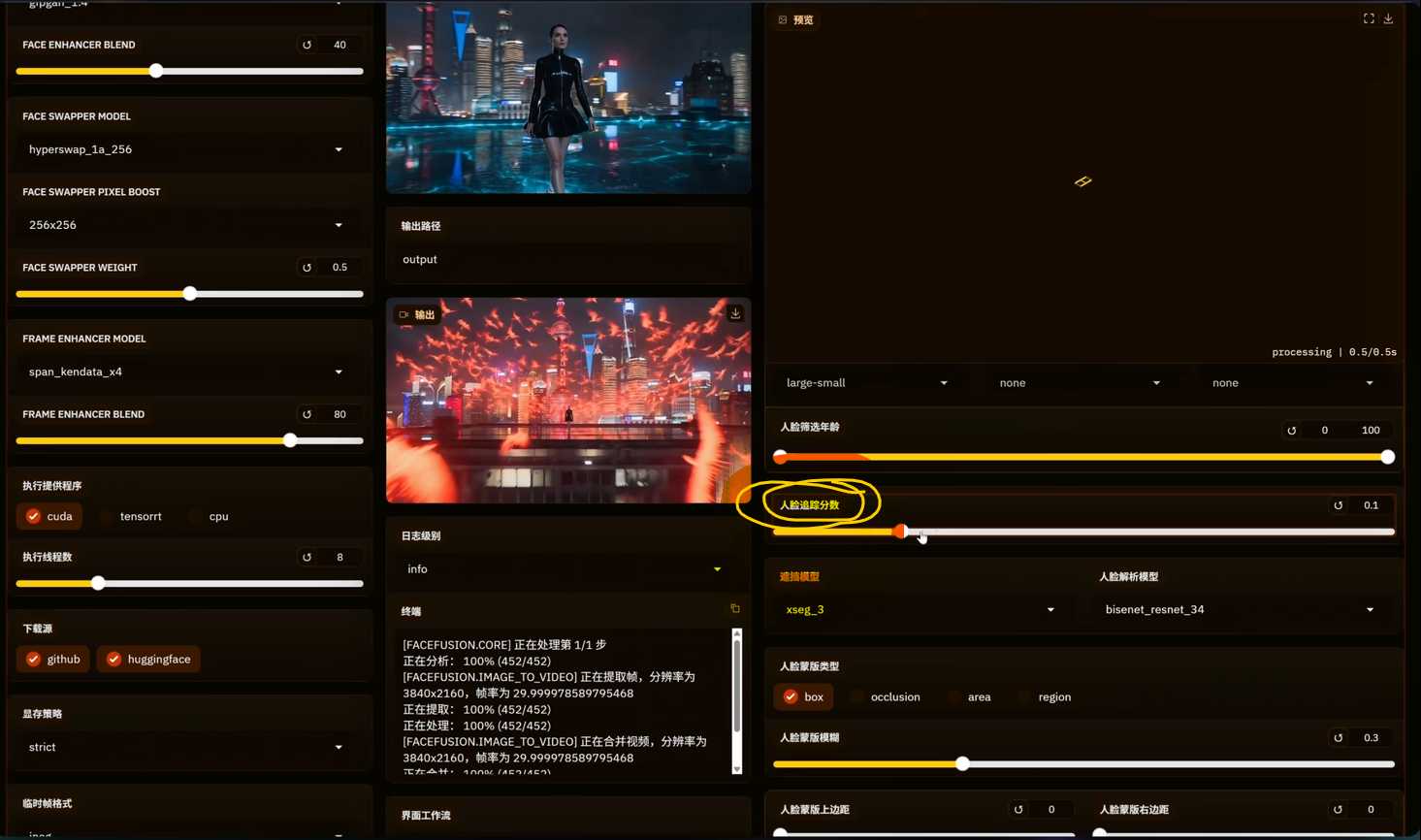1421x840 pixels.
Task: Download the output video
Action: click(x=735, y=313)
